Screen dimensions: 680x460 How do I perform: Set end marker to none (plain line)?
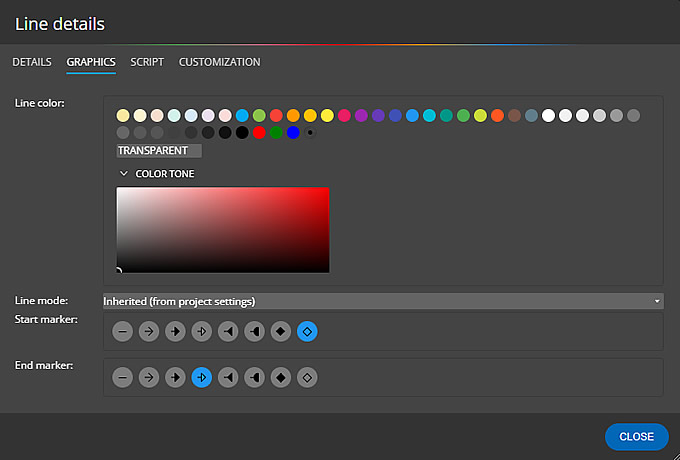point(123,378)
